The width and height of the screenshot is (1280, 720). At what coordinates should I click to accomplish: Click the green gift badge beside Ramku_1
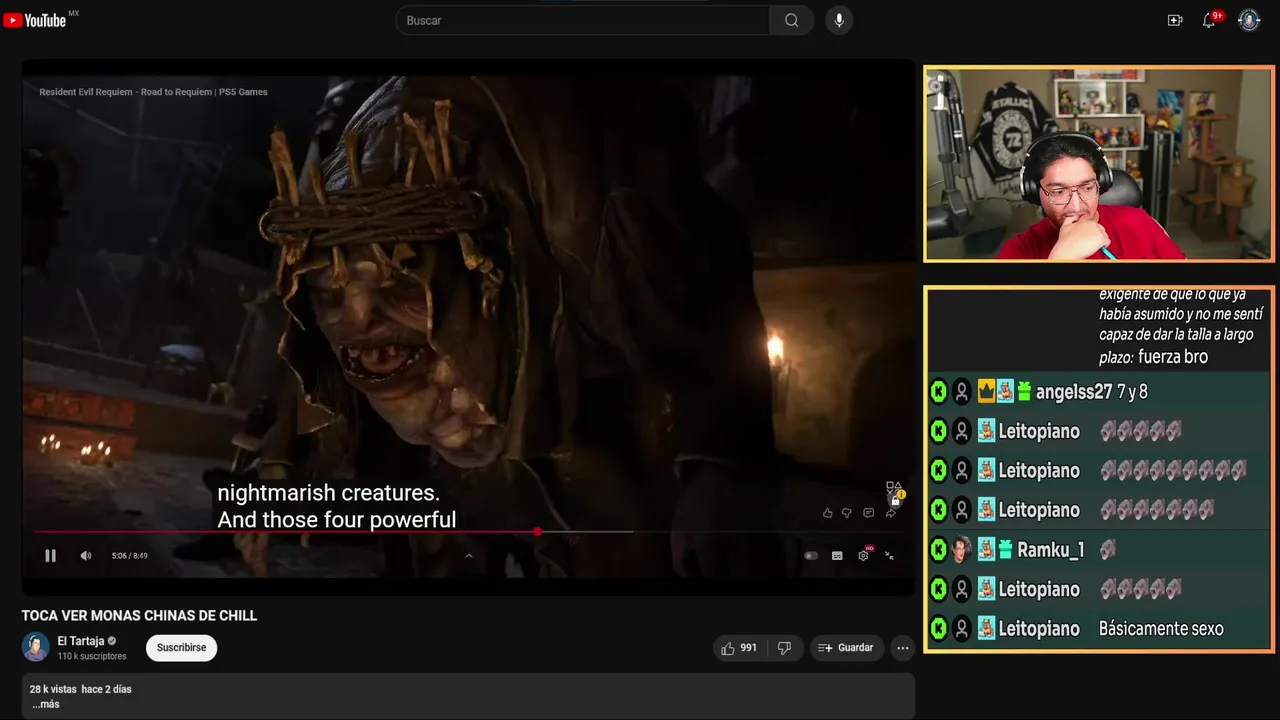[1005, 550]
